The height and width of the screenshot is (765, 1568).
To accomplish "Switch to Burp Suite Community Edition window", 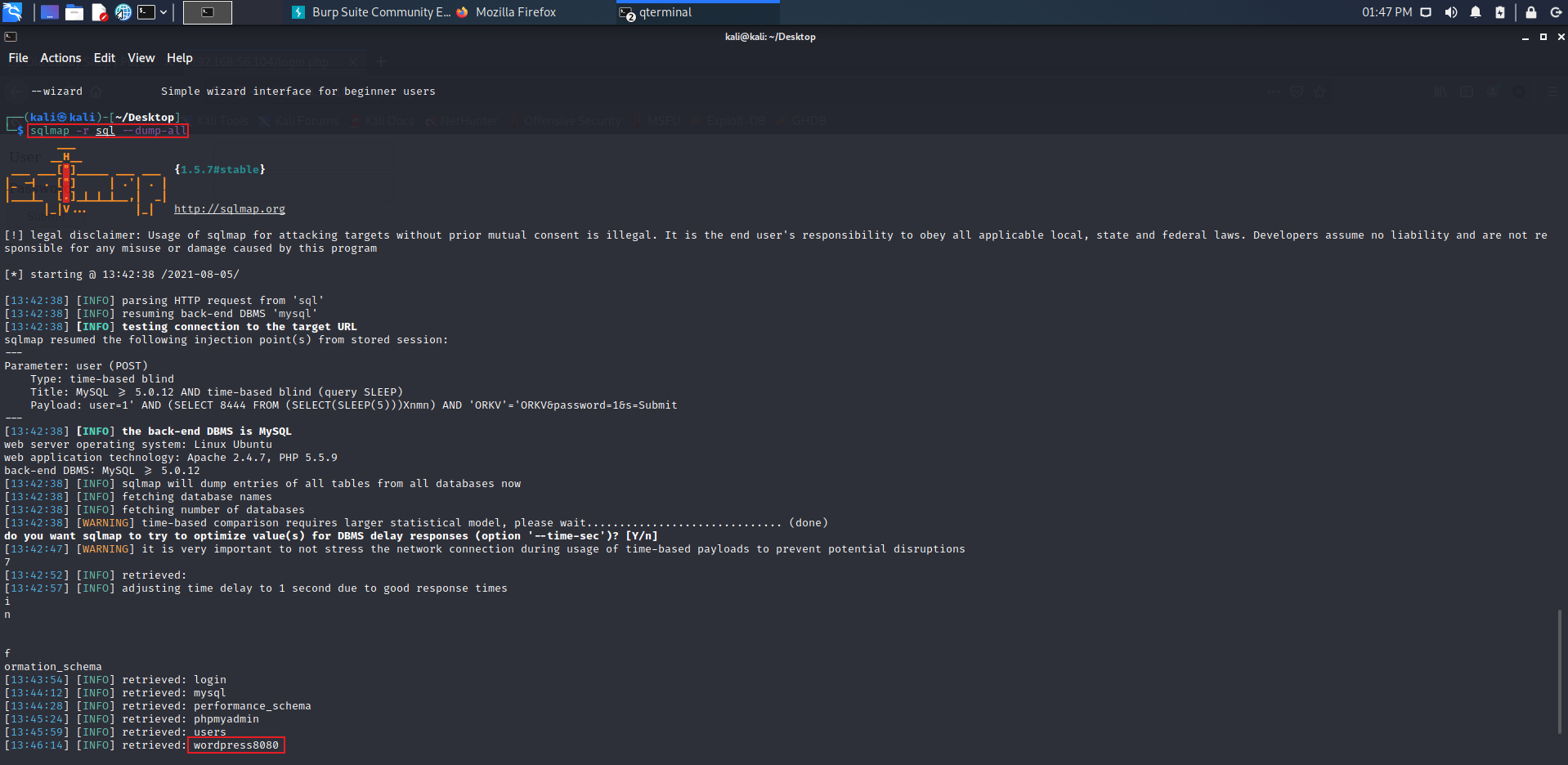I will [371, 12].
